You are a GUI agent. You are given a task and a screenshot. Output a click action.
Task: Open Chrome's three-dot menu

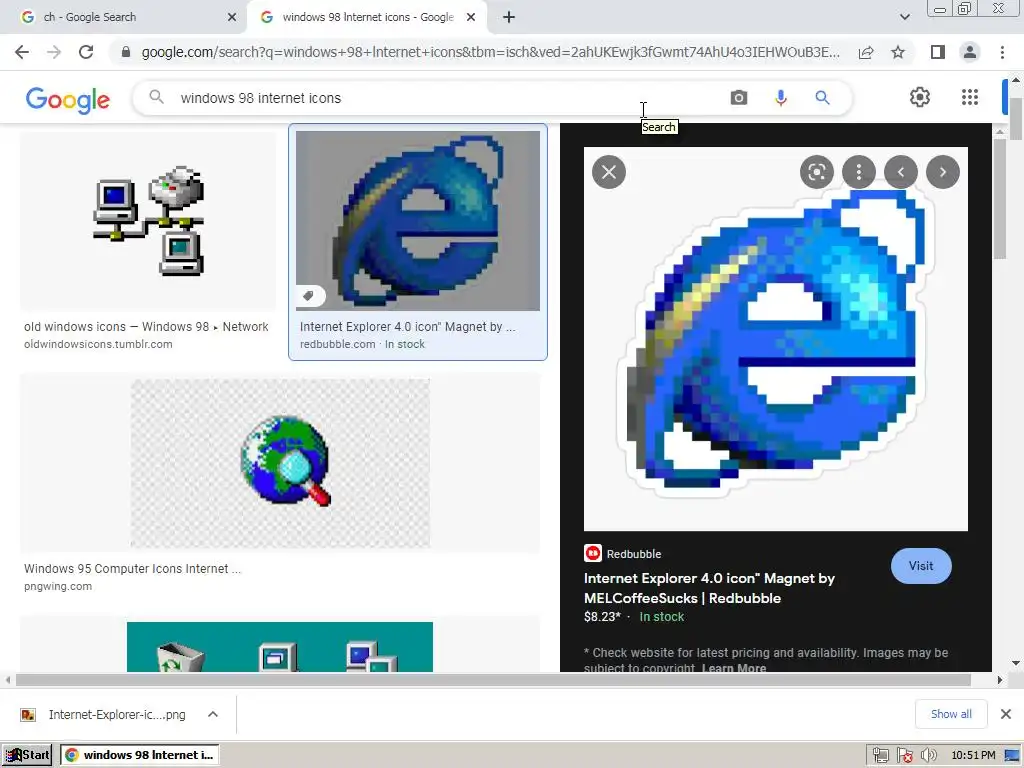[x=1002, y=52]
